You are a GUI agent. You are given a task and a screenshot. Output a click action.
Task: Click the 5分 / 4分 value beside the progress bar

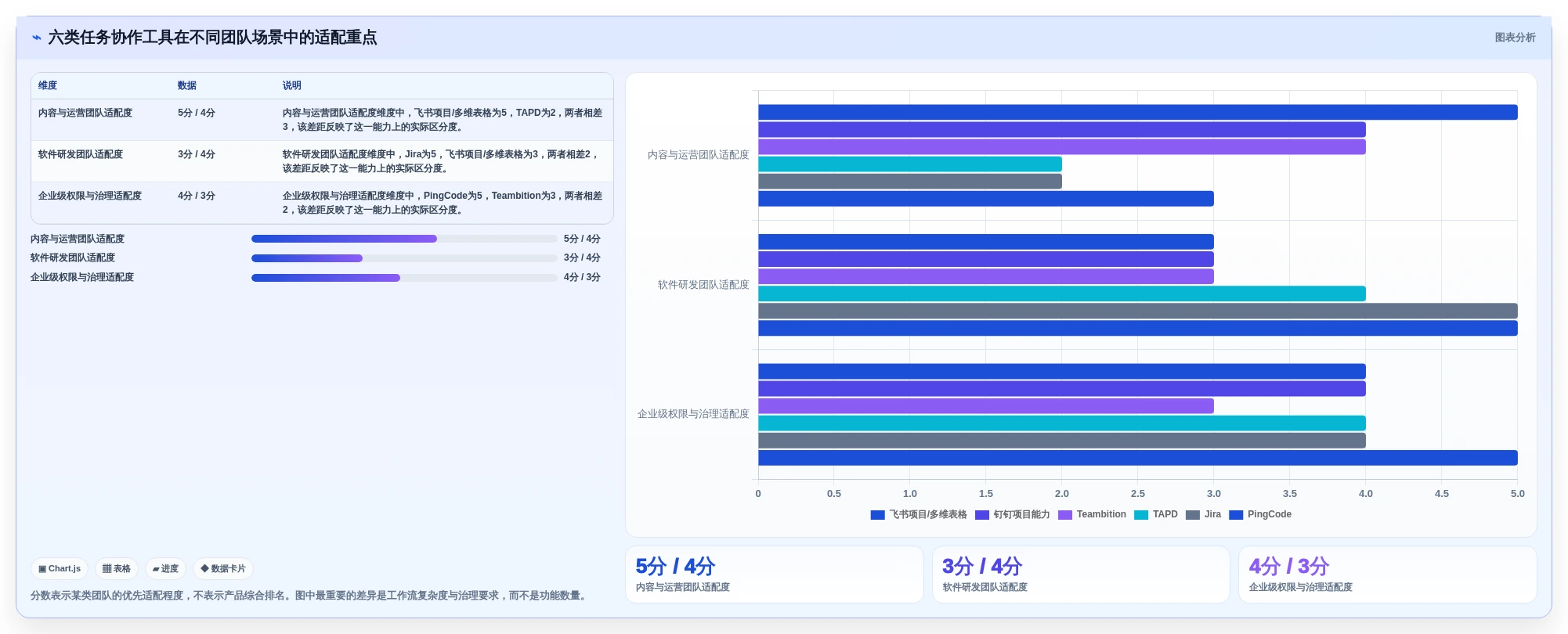click(582, 239)
